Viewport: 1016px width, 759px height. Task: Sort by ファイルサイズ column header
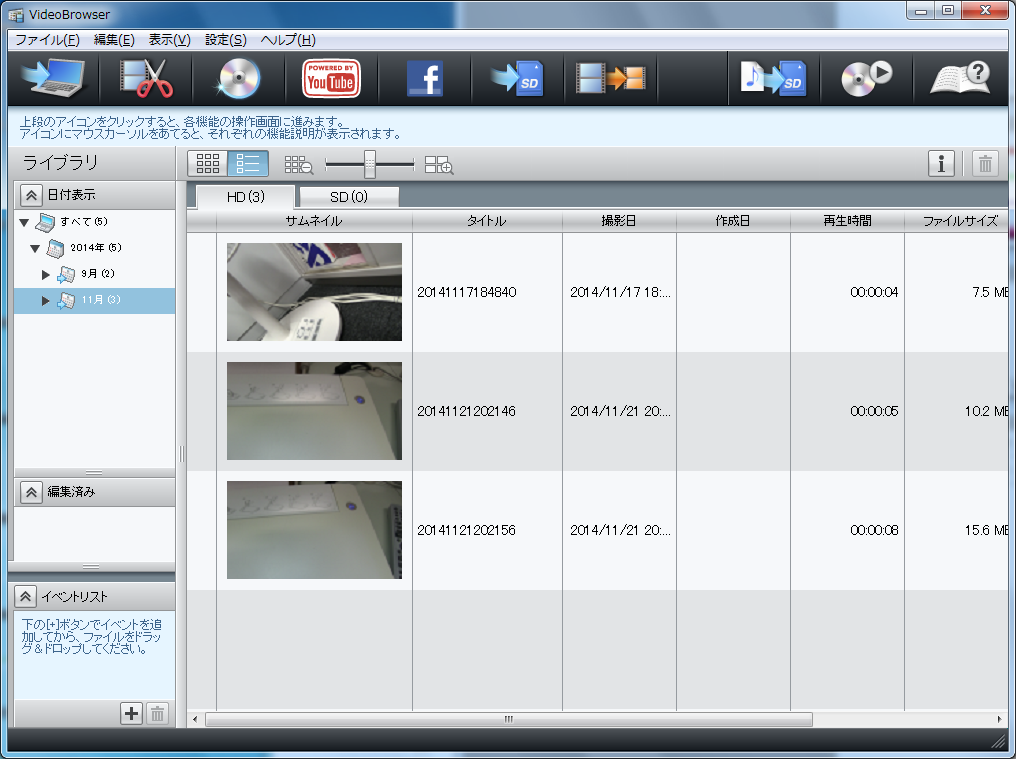pyautogui.click(x=956, y=220)
